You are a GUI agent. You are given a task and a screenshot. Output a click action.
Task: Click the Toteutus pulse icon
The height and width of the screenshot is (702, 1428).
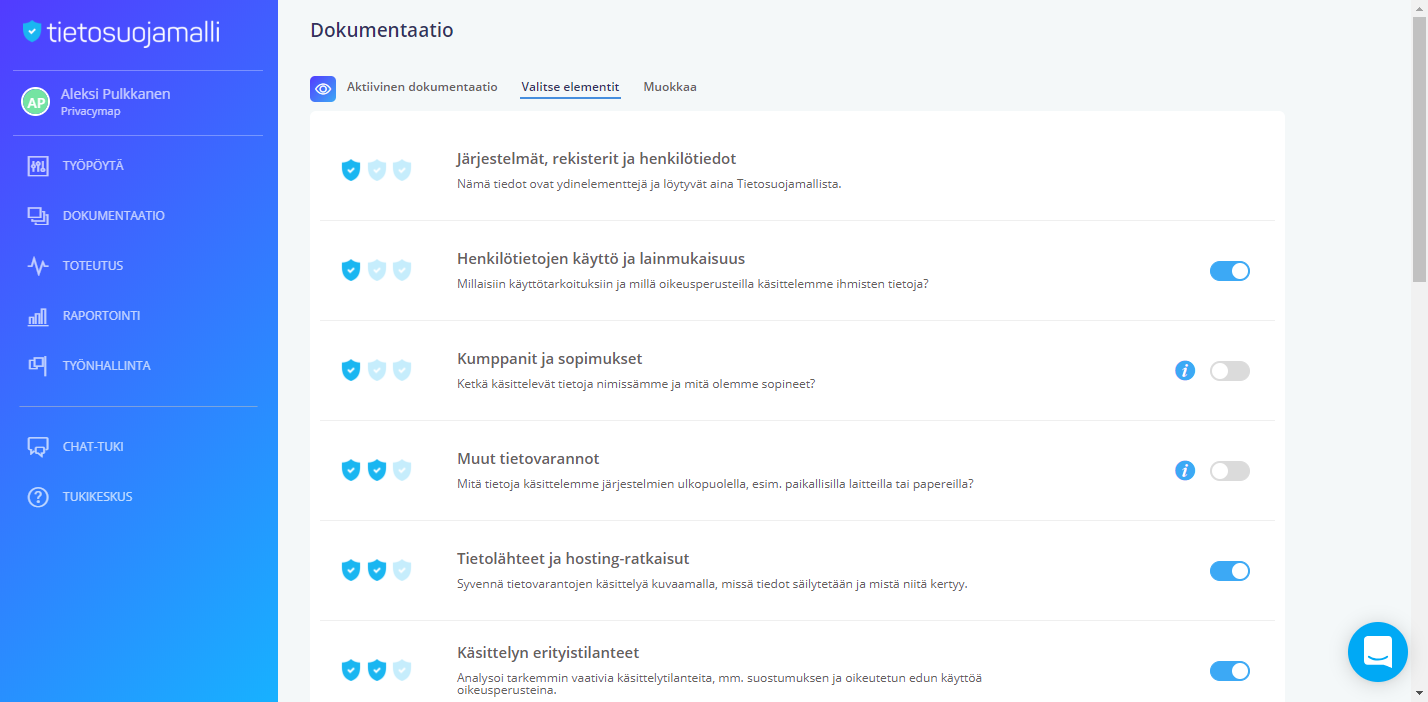38,266
